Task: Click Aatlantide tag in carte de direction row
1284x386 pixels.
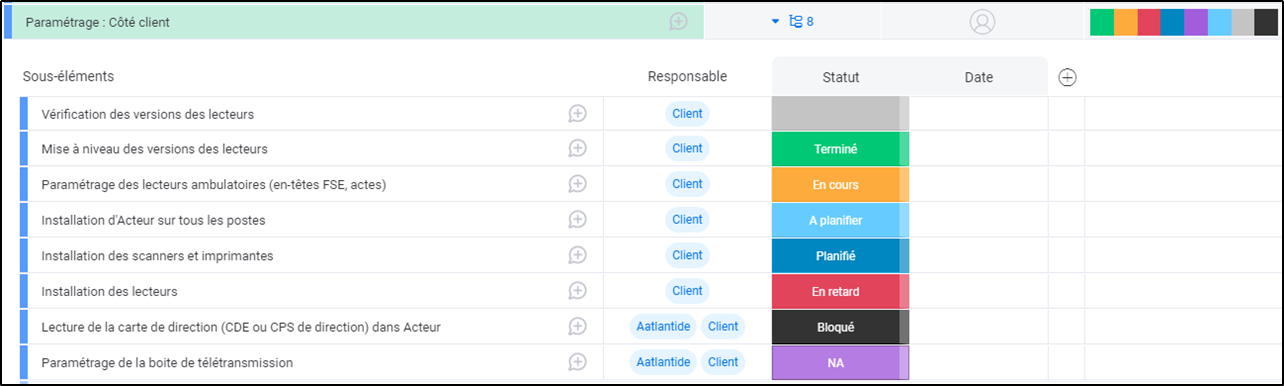Action: click(x=663, y=327)
